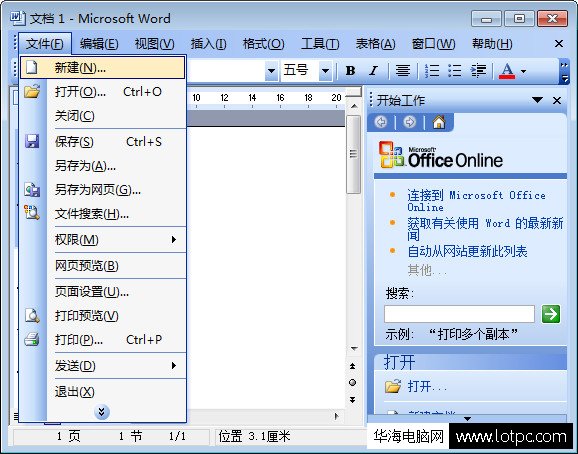Click horizontal scrollbar right arrow
This screenshot has width=578, height=454.
click(x=336, y=416)
